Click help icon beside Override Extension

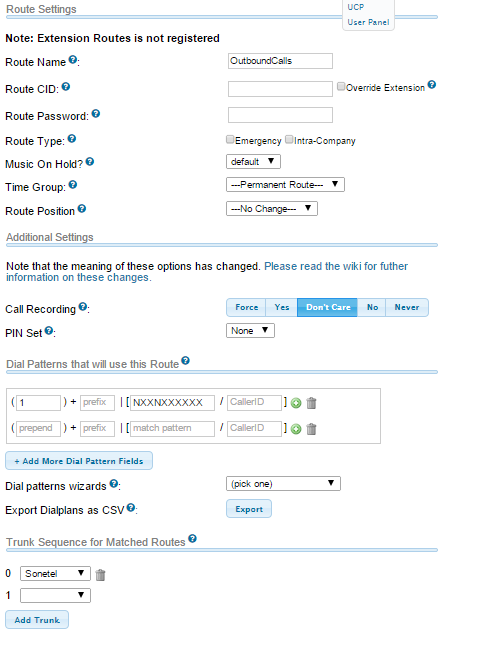(x=431, y=84)
